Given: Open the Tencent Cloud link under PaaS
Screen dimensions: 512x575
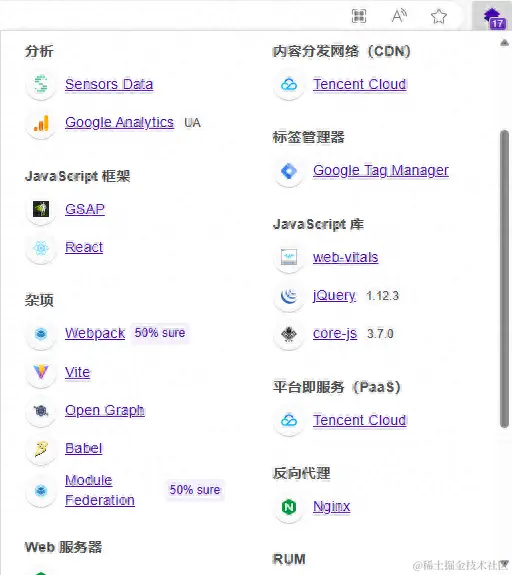Looking at the screenshot, I should pyautogui.click(x=360, y=420).
